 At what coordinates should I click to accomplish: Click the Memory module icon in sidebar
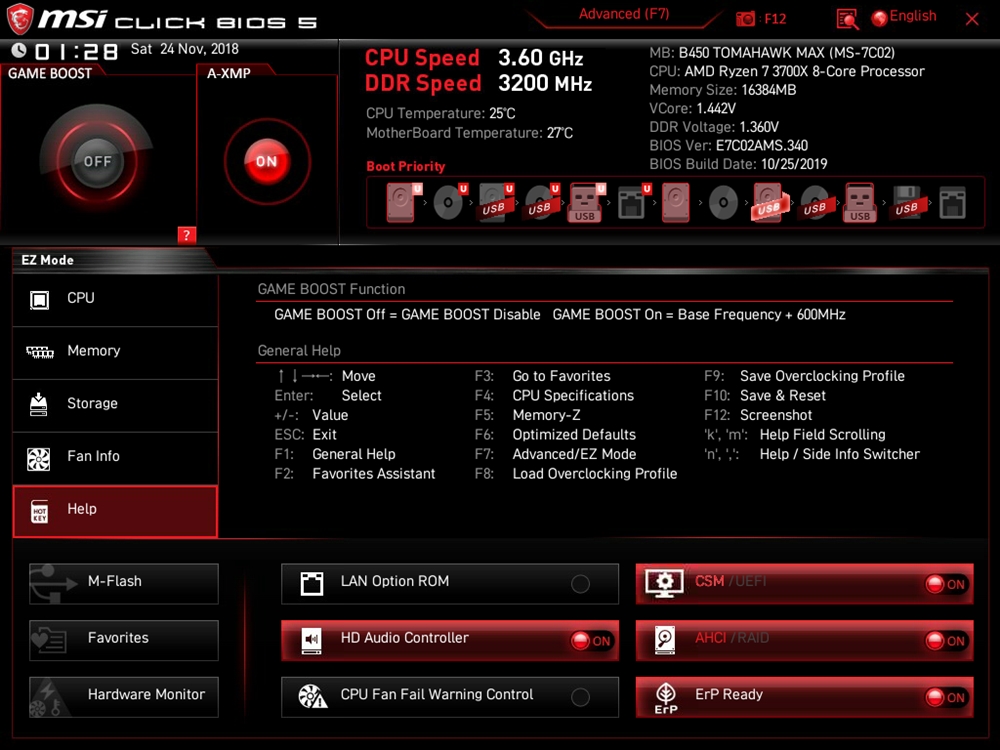click(40, 352)
